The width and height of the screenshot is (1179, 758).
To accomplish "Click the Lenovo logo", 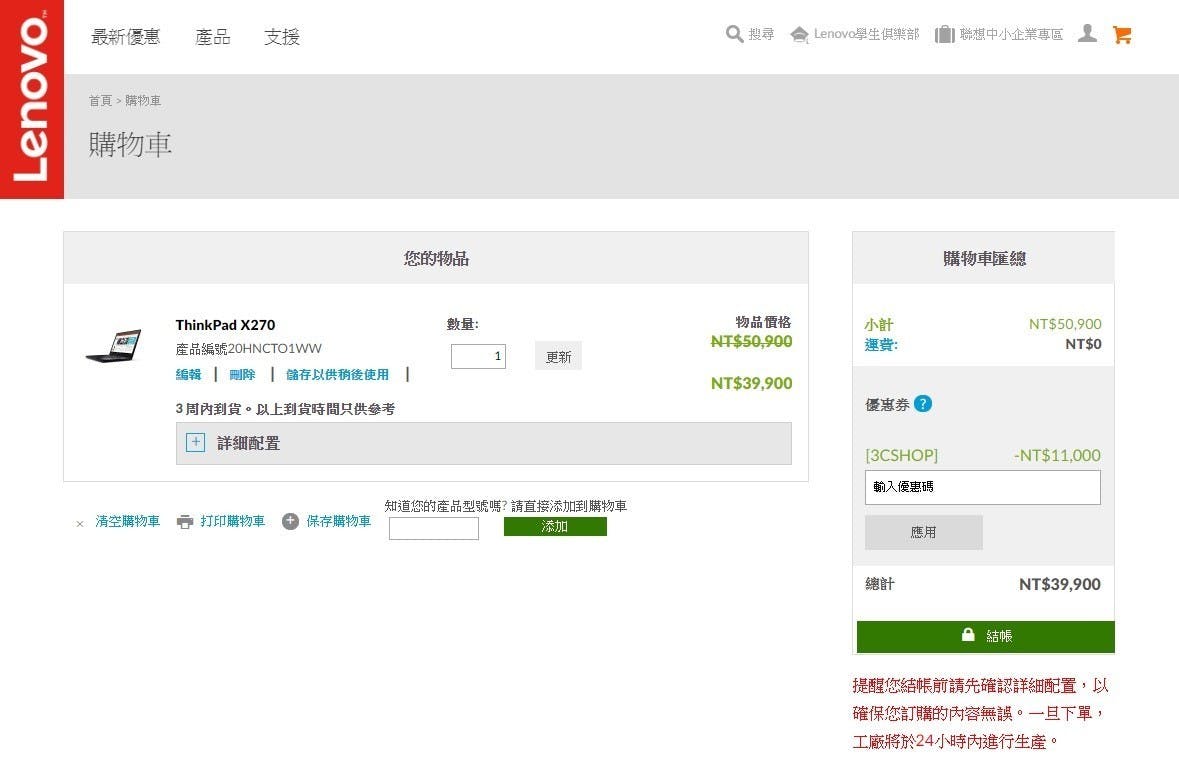I will [x=32, y=99].
